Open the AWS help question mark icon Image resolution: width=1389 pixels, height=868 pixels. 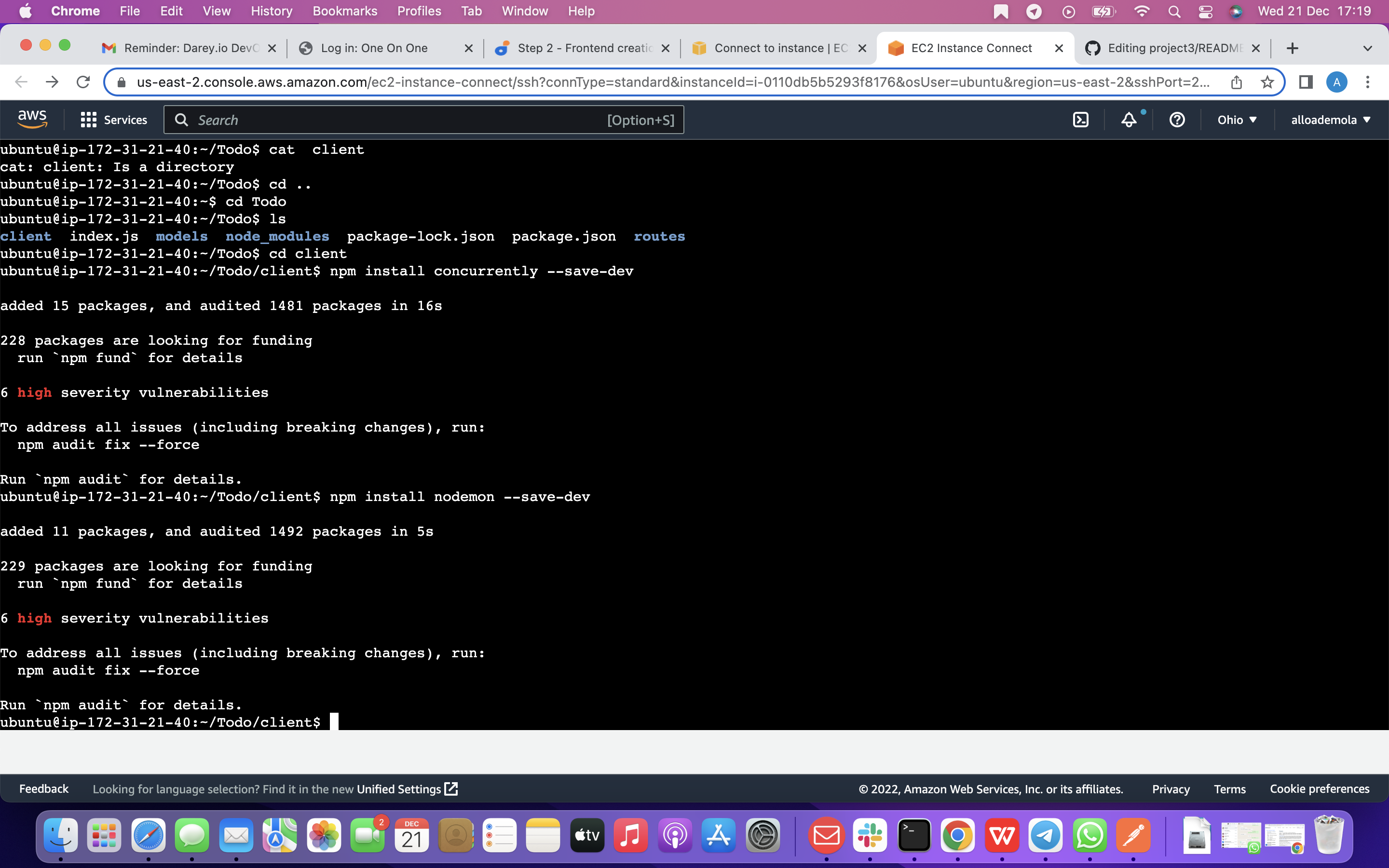(x=1177, y=120)
